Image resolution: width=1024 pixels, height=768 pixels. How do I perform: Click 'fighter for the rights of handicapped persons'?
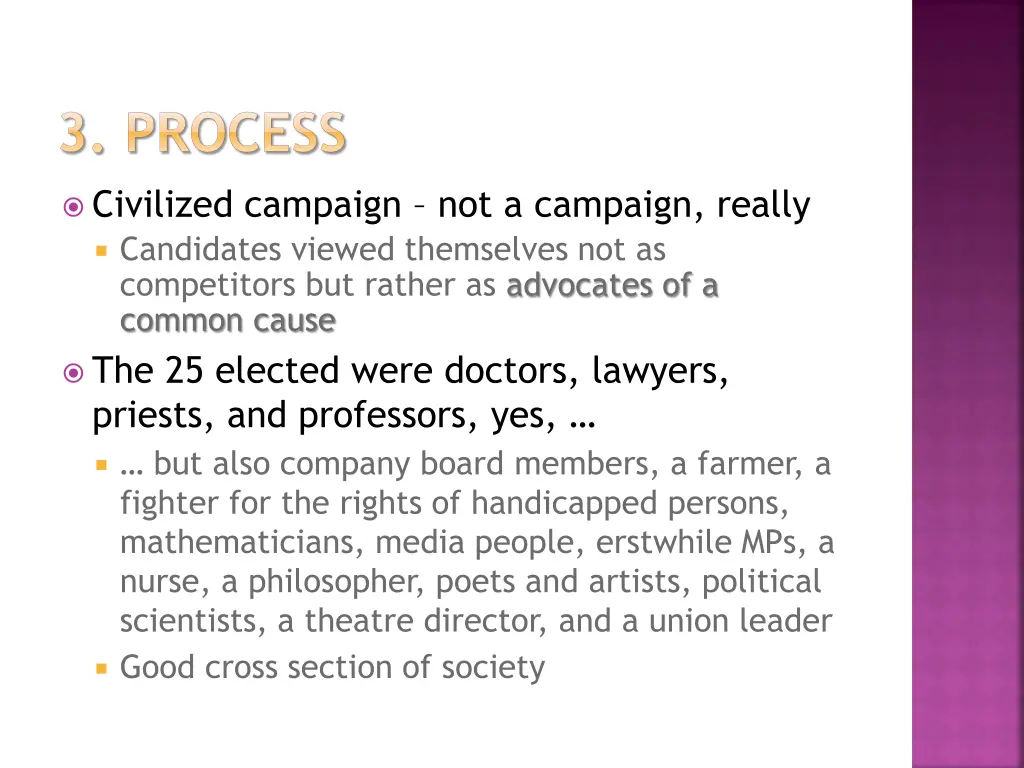(x=455, y=504)
